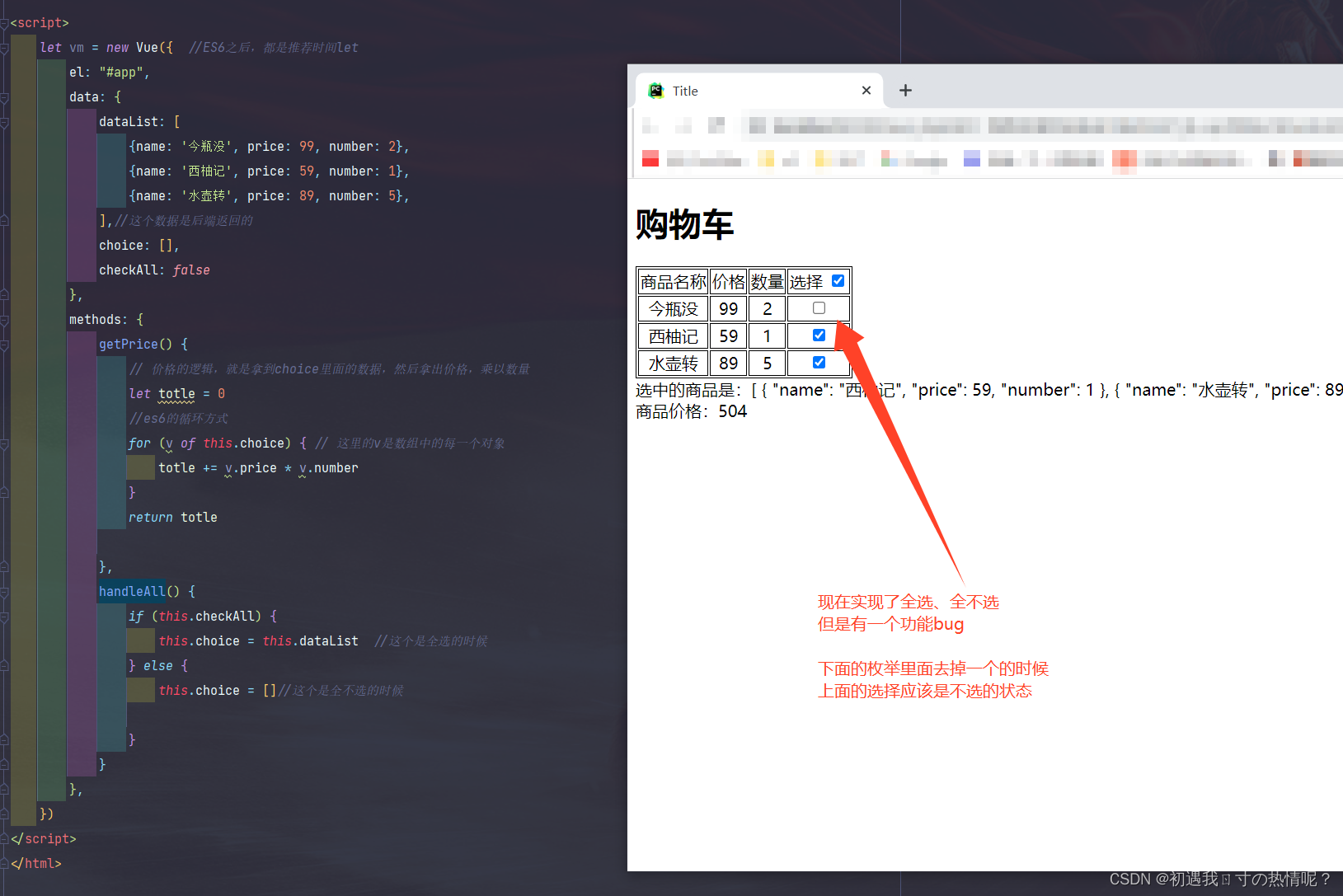1343x896 pixels.
Task: Collapse the for-of loop fold marker
Action: [5, 443]
